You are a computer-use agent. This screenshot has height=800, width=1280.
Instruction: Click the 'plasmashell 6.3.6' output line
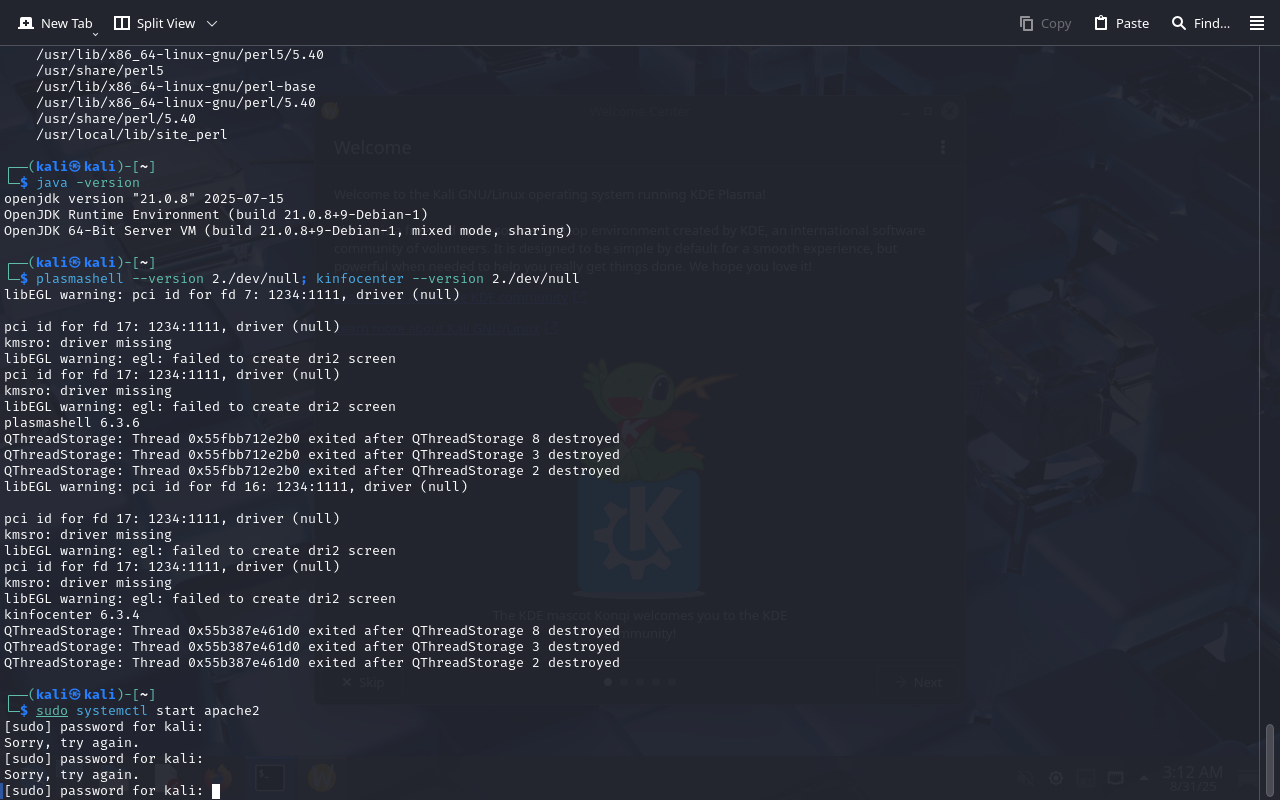coord(72,423)
